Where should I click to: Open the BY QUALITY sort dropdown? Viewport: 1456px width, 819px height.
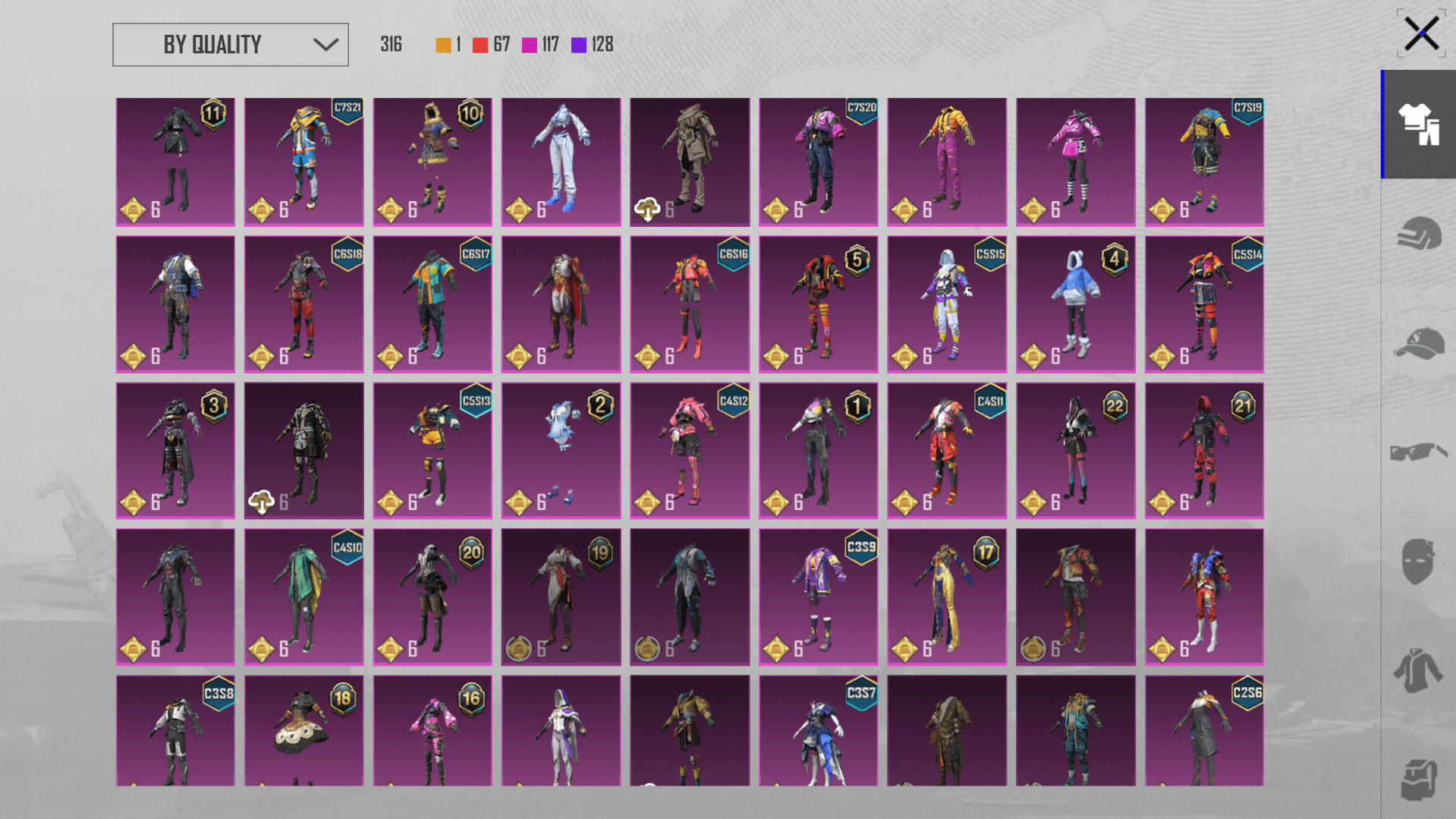click(213, 45)
